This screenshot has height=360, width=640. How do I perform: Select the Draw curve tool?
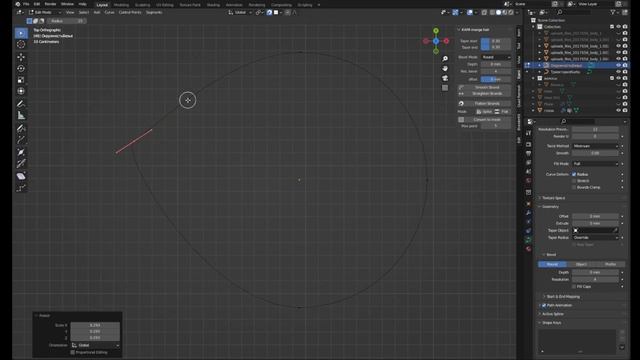pos(21,128)
